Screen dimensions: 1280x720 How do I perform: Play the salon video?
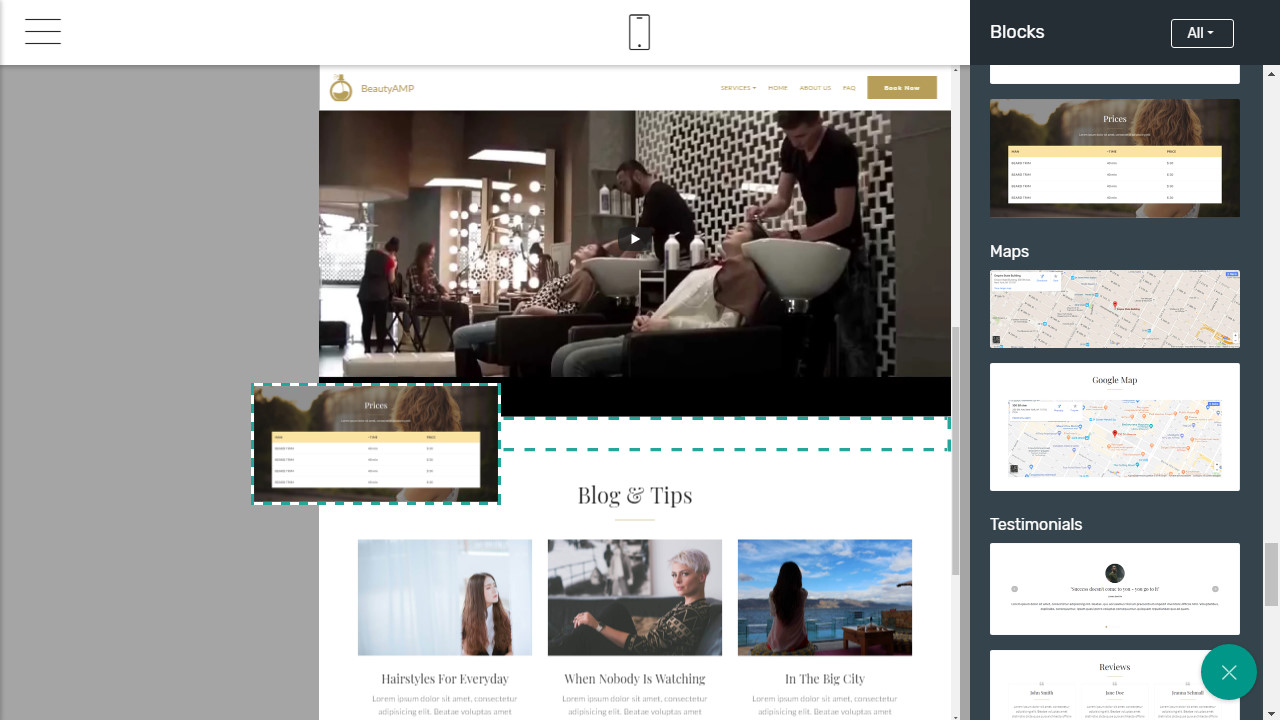point(634,239)
